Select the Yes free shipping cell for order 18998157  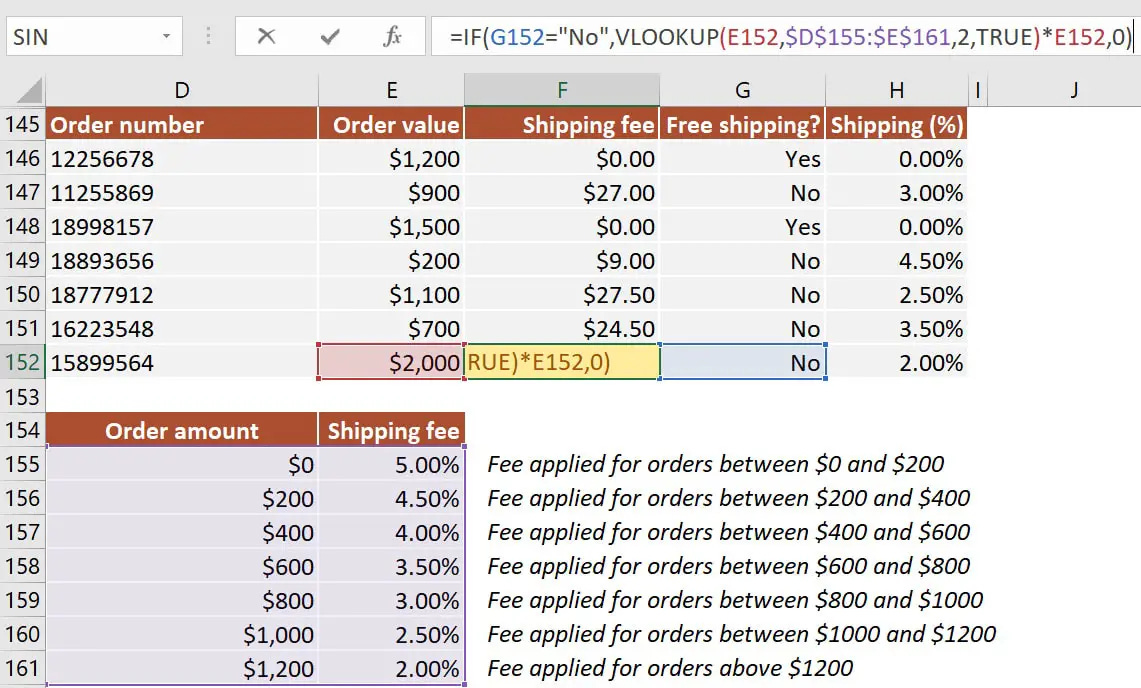tap(743, 226)
